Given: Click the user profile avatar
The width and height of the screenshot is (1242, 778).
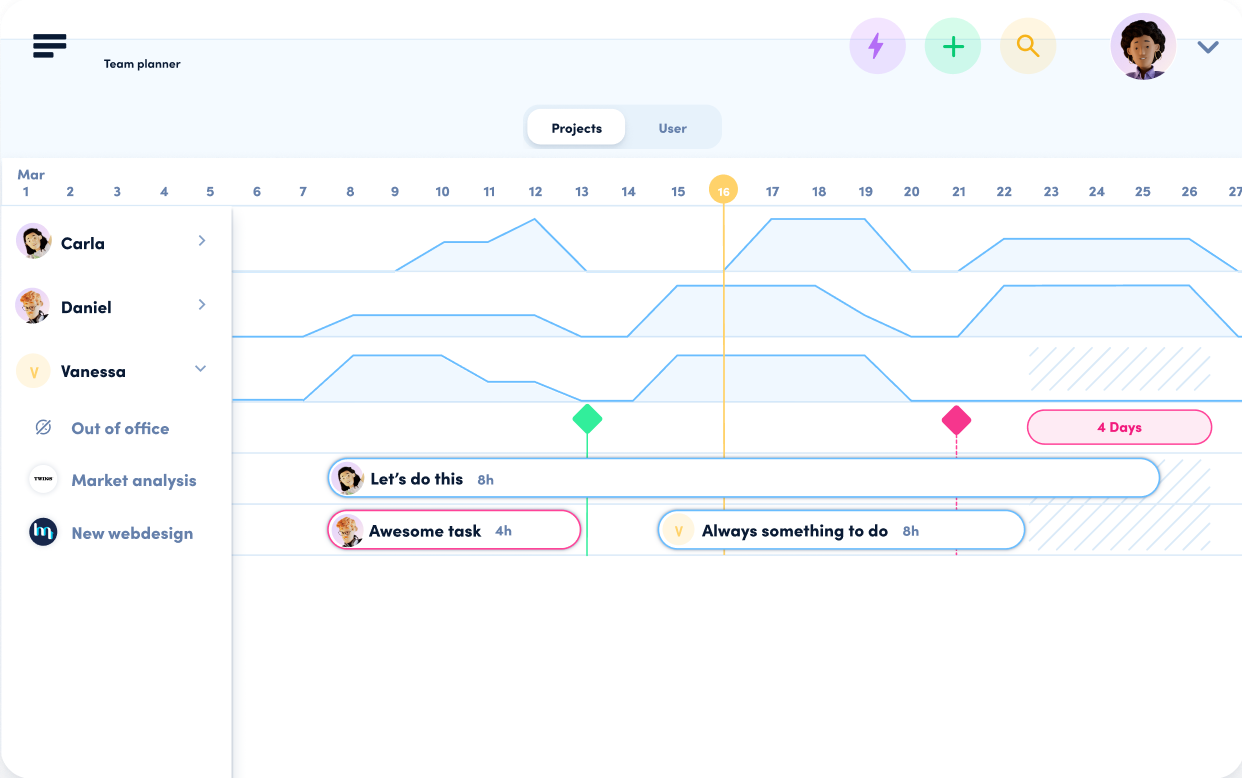Looking at the screenshot, I should [x=1143, y=46].
